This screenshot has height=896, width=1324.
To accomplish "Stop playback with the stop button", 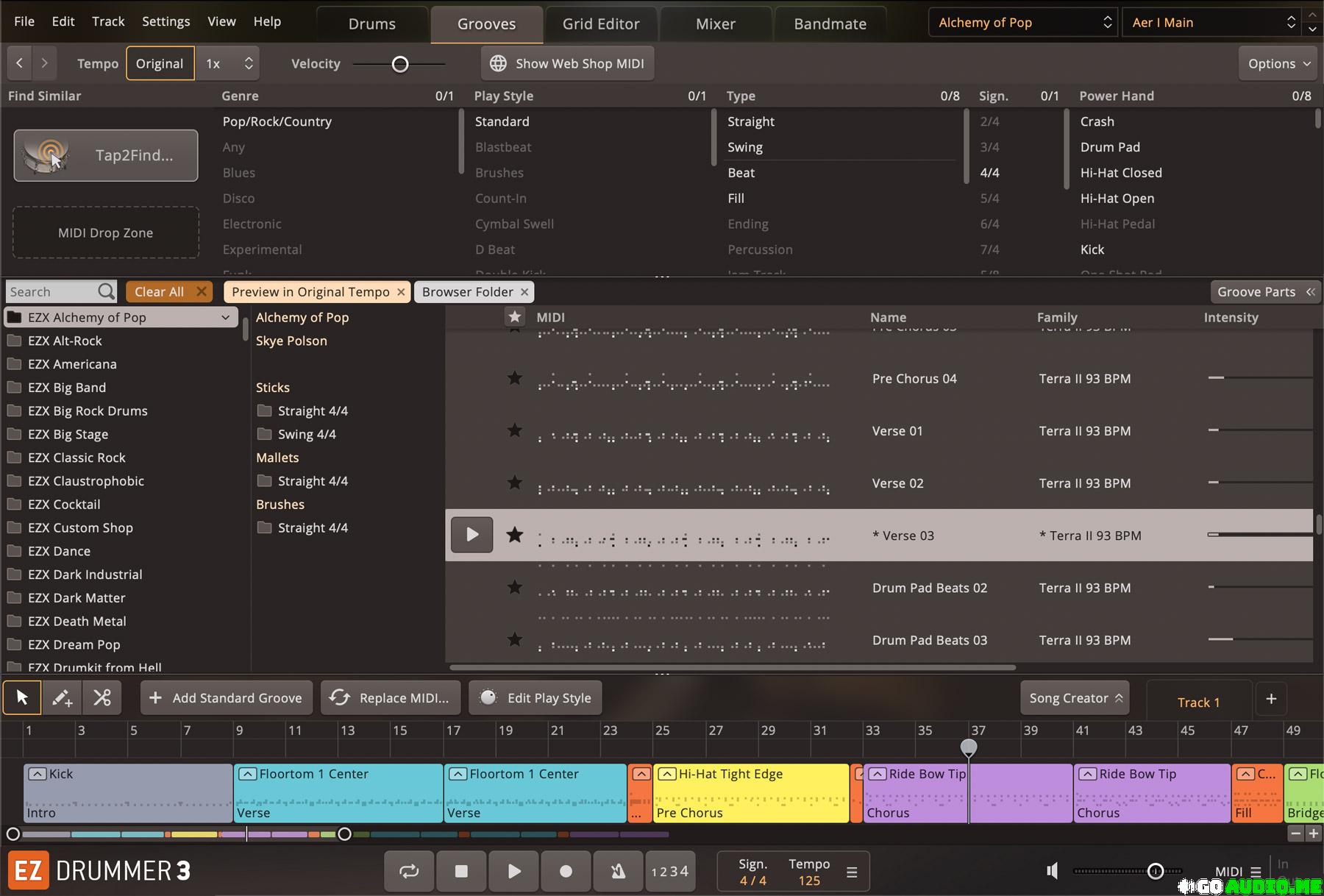I will tap(461, 871).
